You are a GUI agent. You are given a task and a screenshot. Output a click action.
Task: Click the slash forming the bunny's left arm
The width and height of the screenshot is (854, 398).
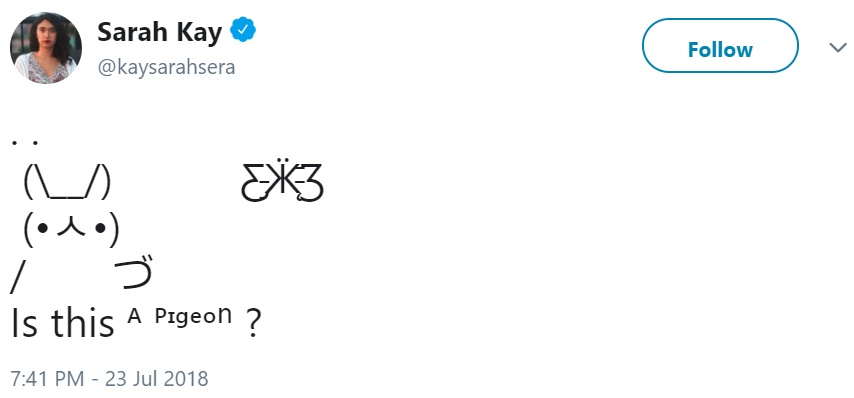click(16, 278)
